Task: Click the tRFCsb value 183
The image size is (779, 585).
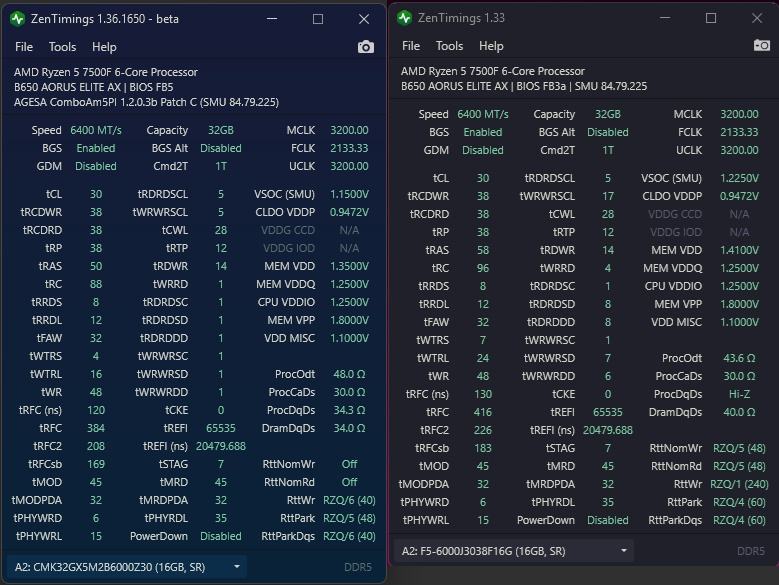Action: pos(483,448)
